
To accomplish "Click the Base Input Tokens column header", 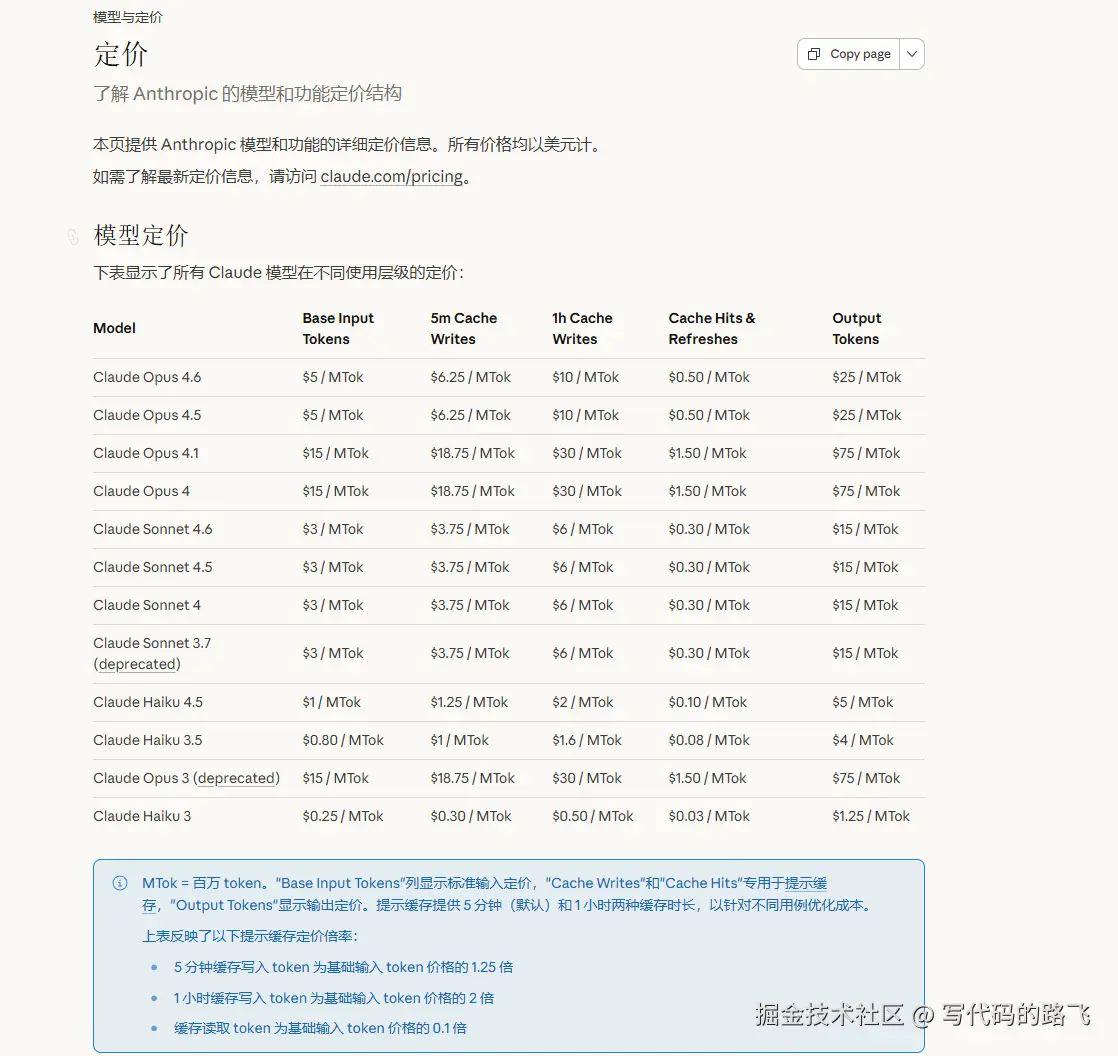I will click(x=338, y=329).
